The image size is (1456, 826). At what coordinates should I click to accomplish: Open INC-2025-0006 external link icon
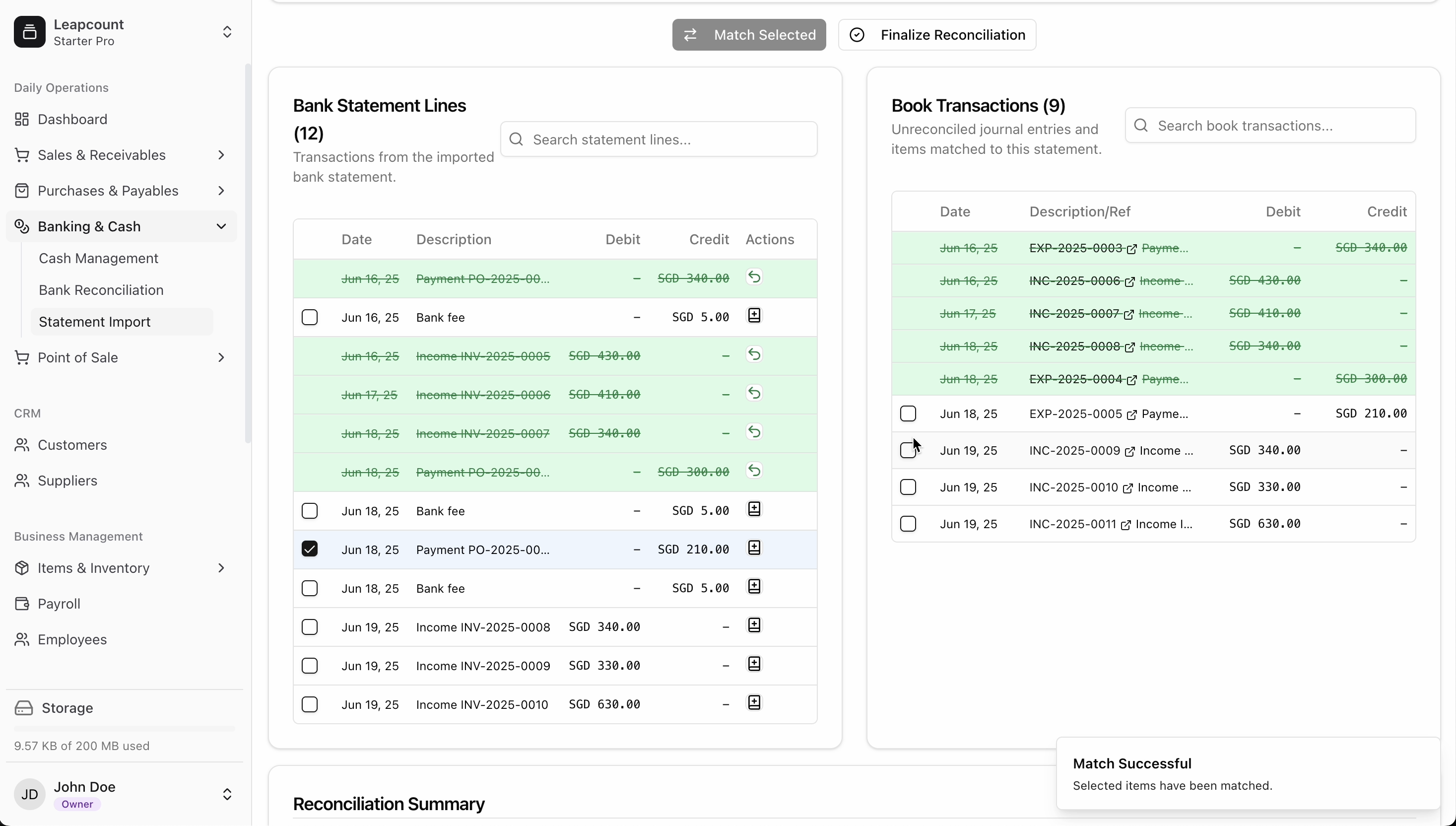coord(1129,282)
